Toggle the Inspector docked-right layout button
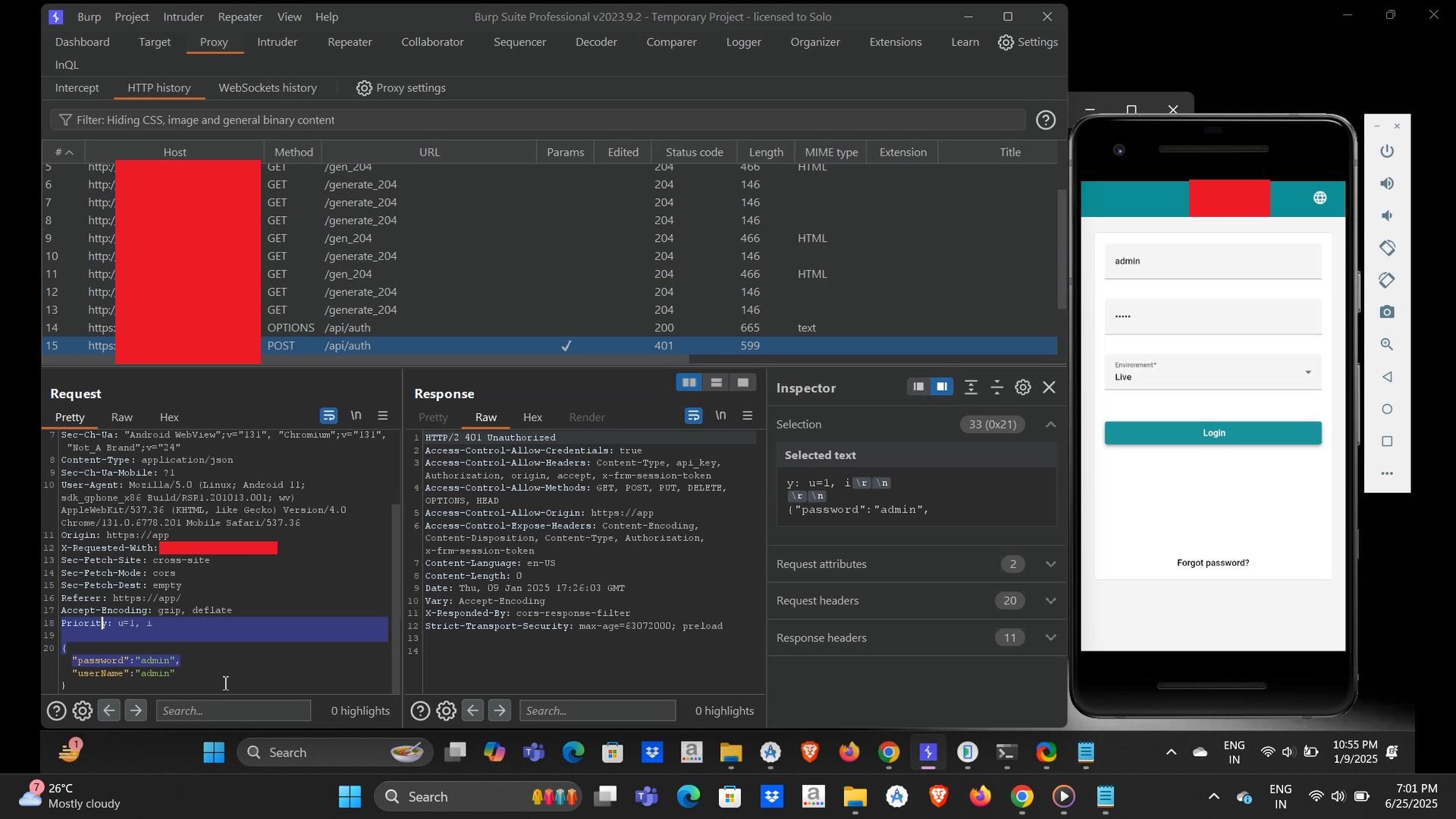Image resolution: width=1456 pixels, height=819 pixels. (x=942, y=388)
